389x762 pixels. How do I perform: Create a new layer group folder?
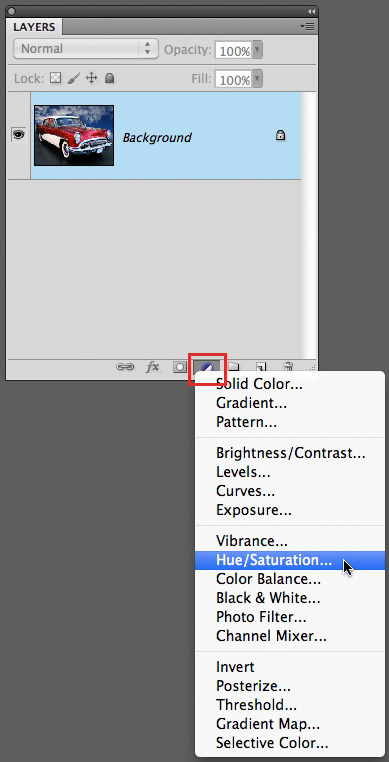[234, 367]
